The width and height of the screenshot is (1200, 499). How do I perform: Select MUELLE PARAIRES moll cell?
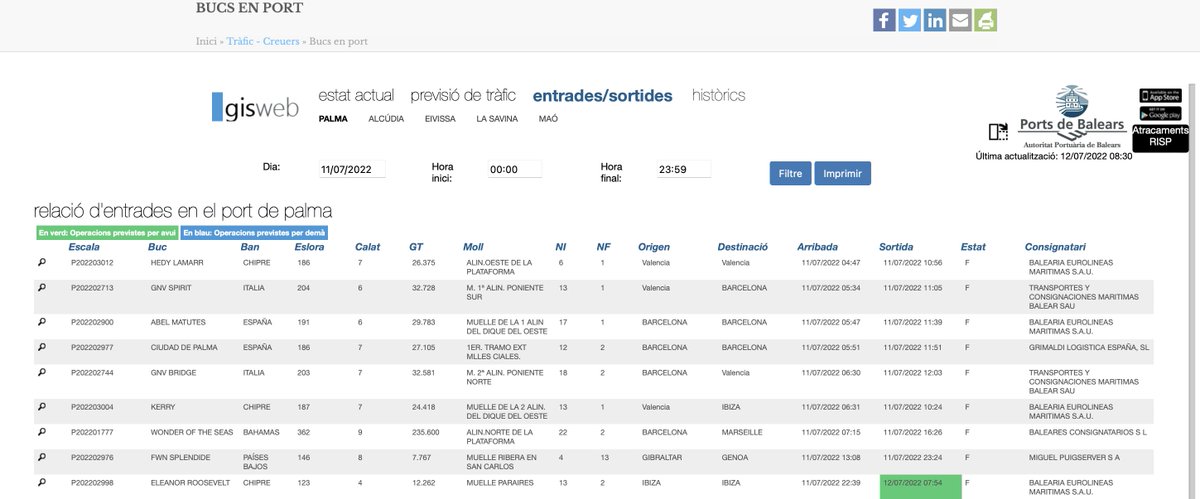pos(497,482)
